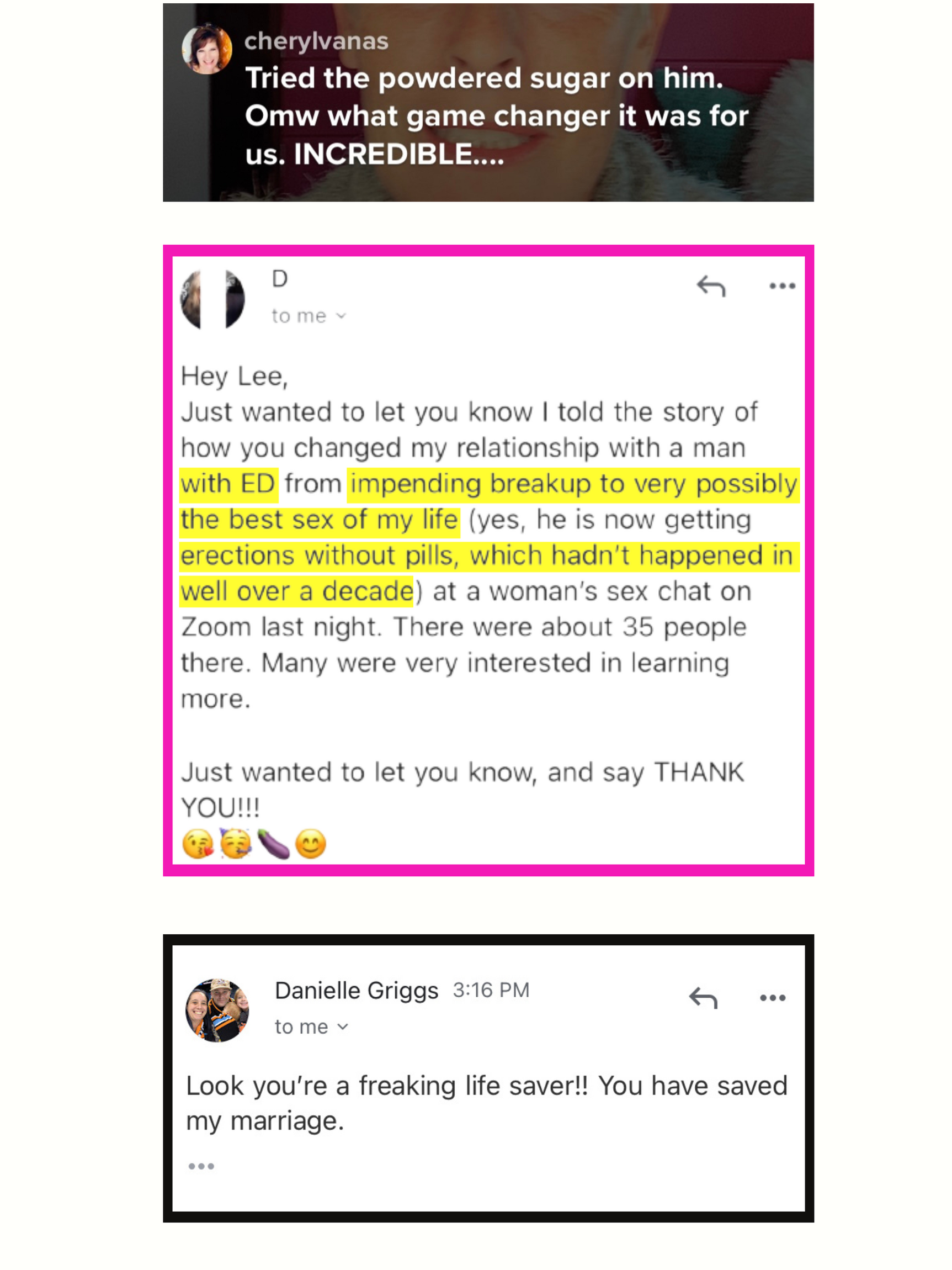Click cherylvanas profile avatar
The image size is (952, 1270).
pyautogui.click(x=206, y=49)
